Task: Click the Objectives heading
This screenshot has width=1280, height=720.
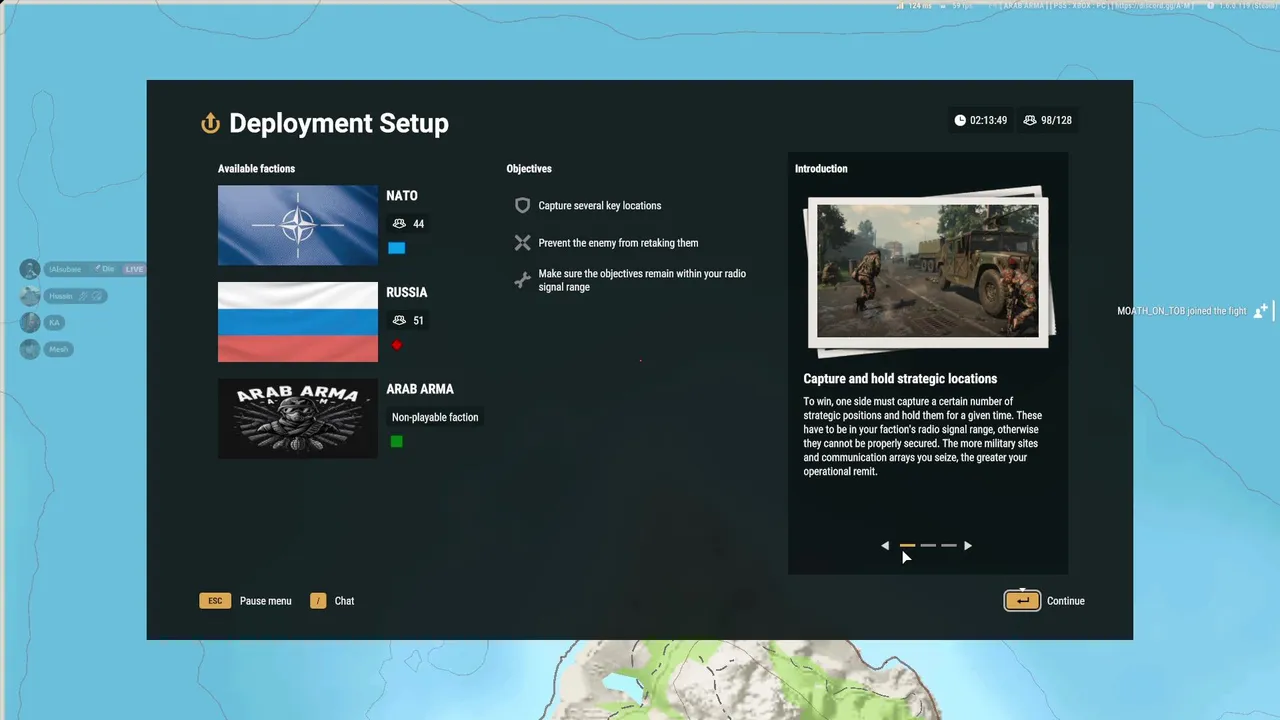Action: tap(529, 169)
